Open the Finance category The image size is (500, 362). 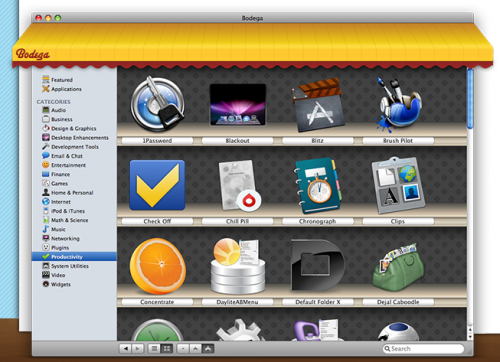tap(56, 174)
